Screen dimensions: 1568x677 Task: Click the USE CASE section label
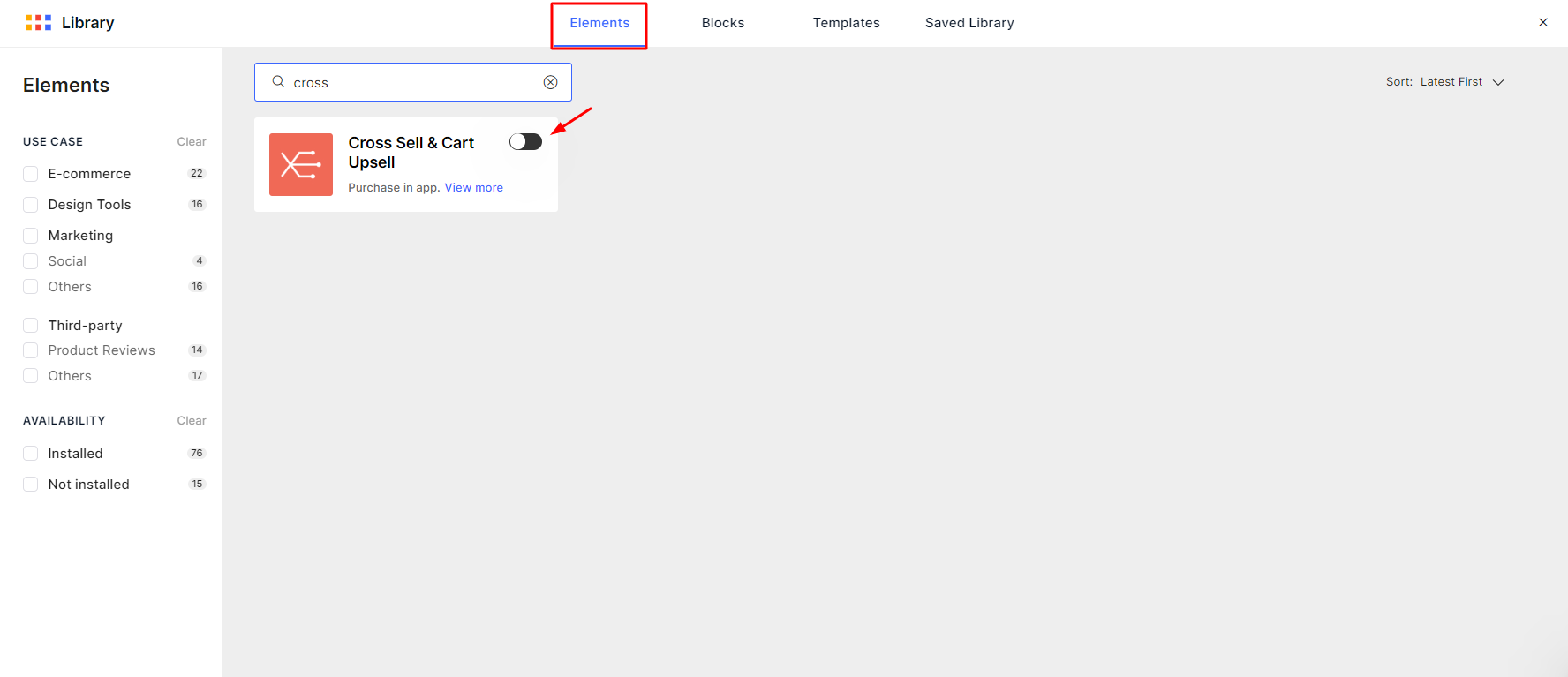(53, 141)
